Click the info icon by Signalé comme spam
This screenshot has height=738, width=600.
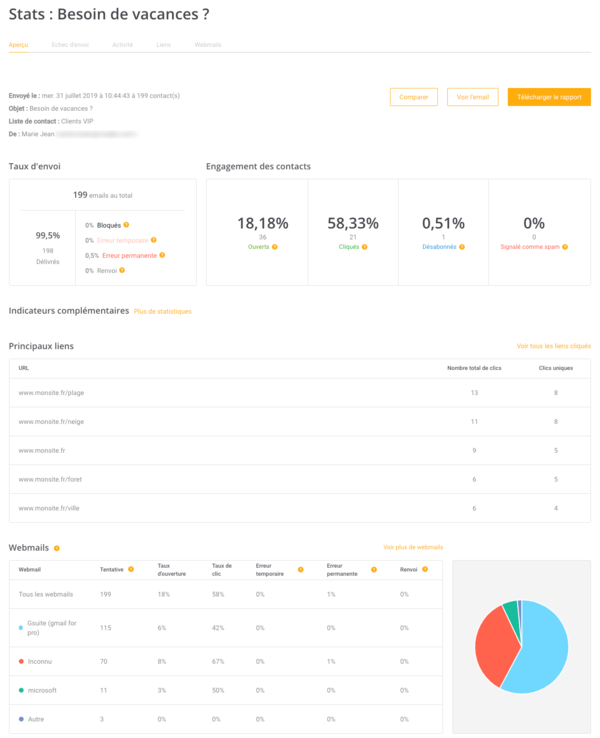point(565,246)
